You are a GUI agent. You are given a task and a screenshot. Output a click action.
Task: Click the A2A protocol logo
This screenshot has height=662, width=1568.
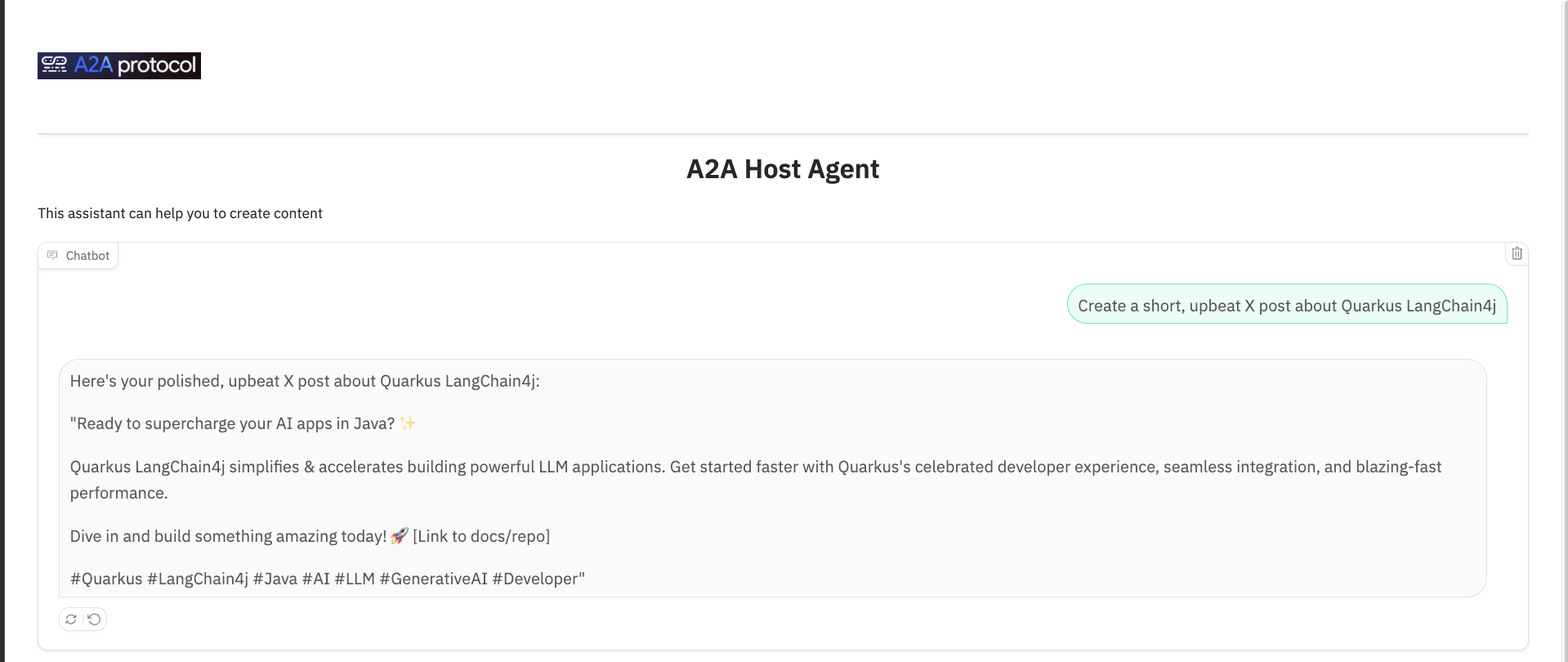pyautogui.click(x=119, y=65)
